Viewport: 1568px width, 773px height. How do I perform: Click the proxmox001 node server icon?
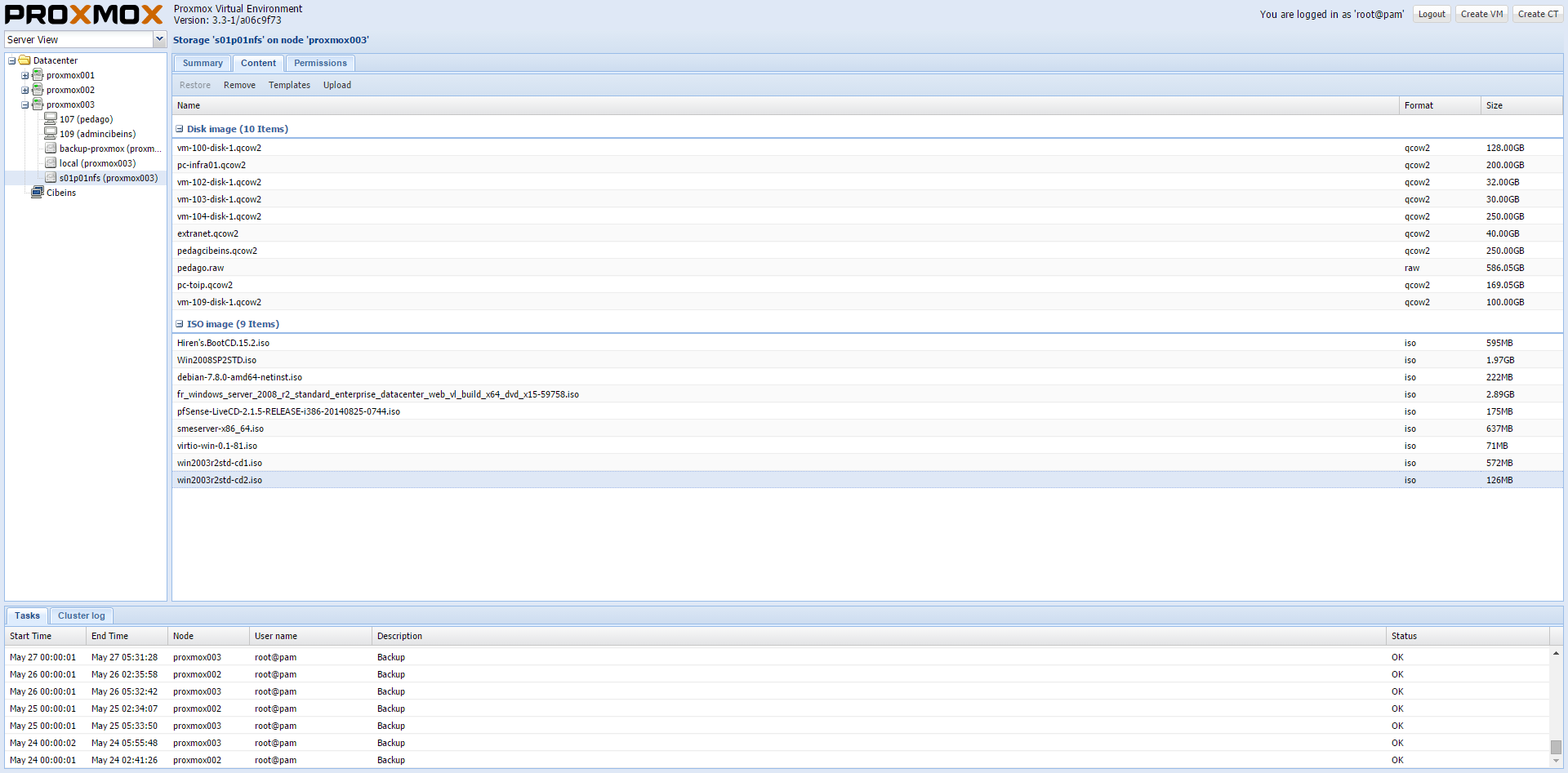click(x=38, y=75)
